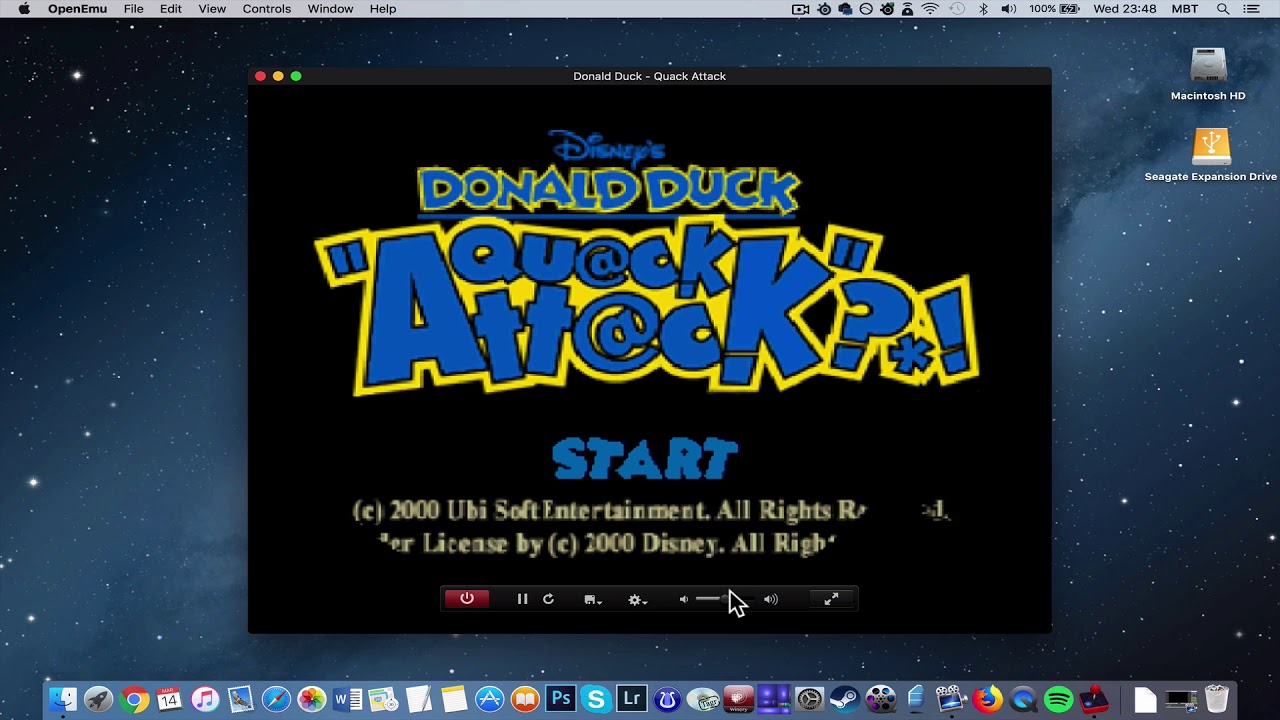Click OpenEmu joystick icon in Dock
Viewport: 1280px width, 720px height.
1094,699
